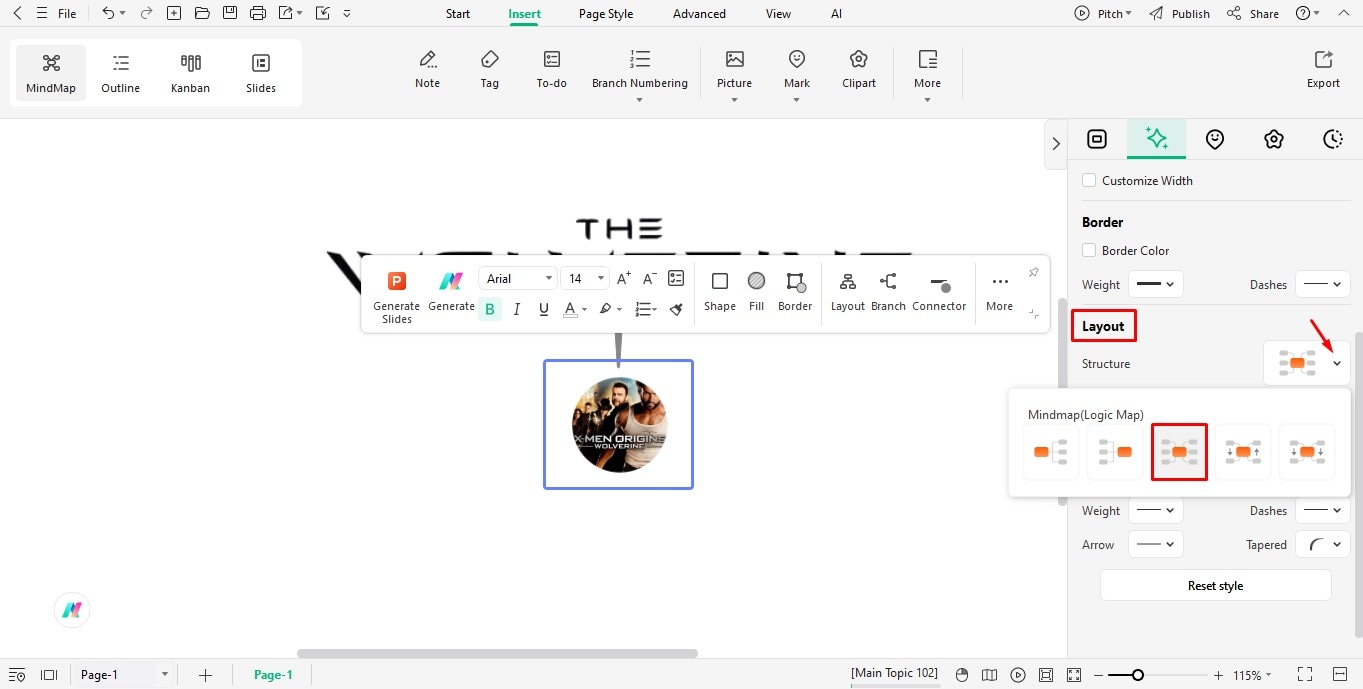
Task: Click Generate Slides in floating toolbar
Action: point(397,297)
